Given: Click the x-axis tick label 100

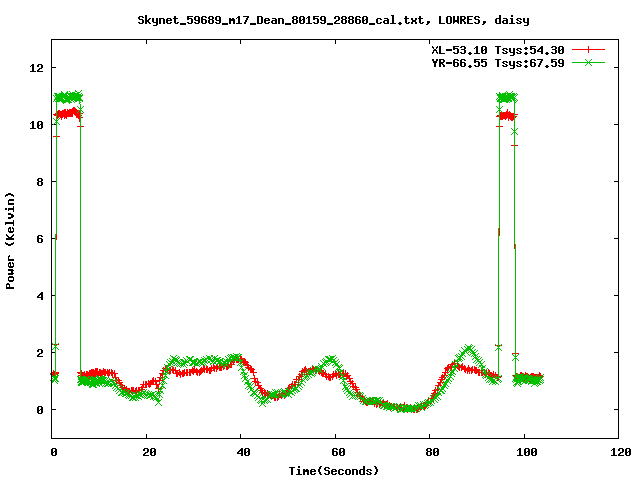Looking at the screenshot, I should coord(527,452).
